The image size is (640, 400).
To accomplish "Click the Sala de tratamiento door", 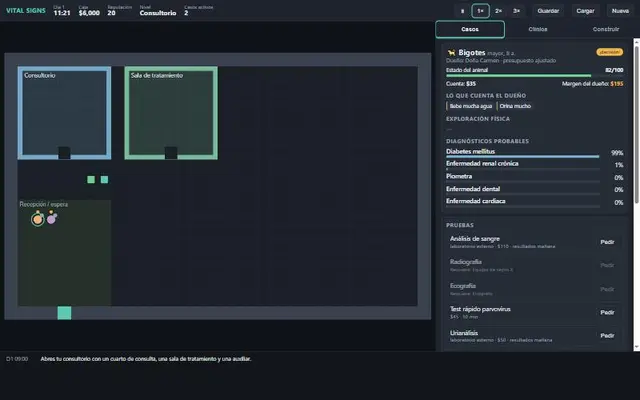I will [171, 153].
